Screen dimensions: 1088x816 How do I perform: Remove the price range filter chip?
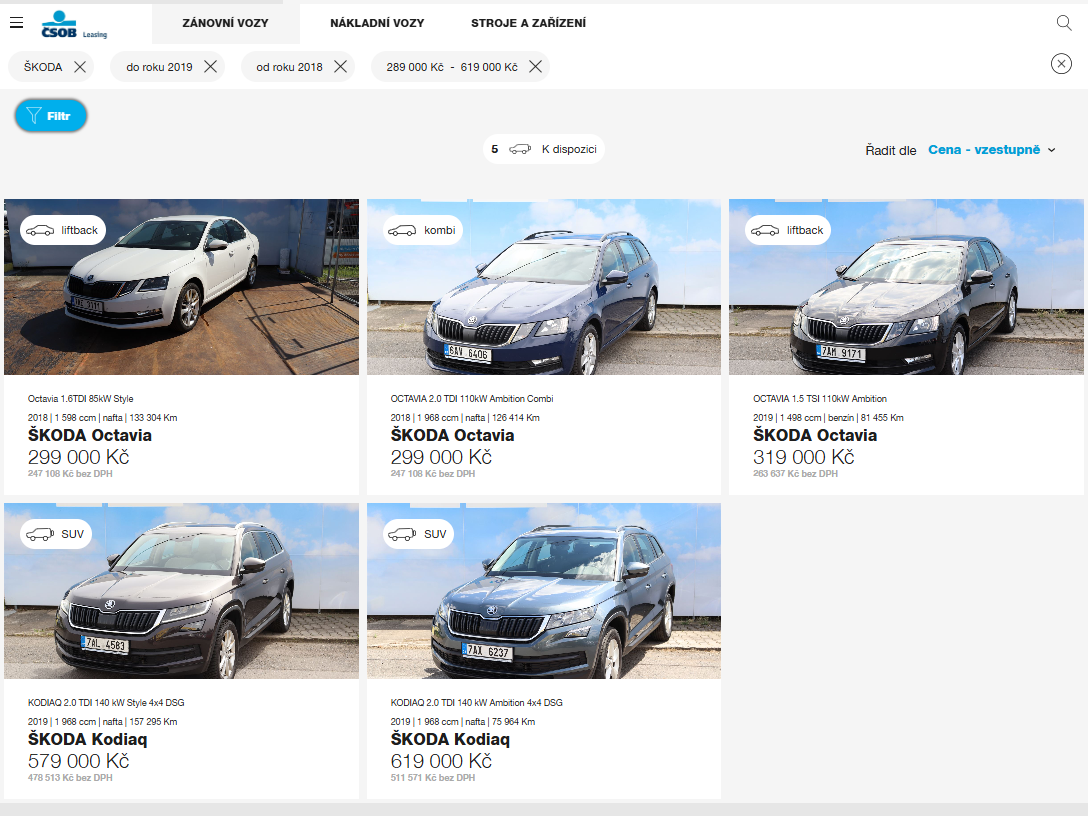click(x=535, y=67)
